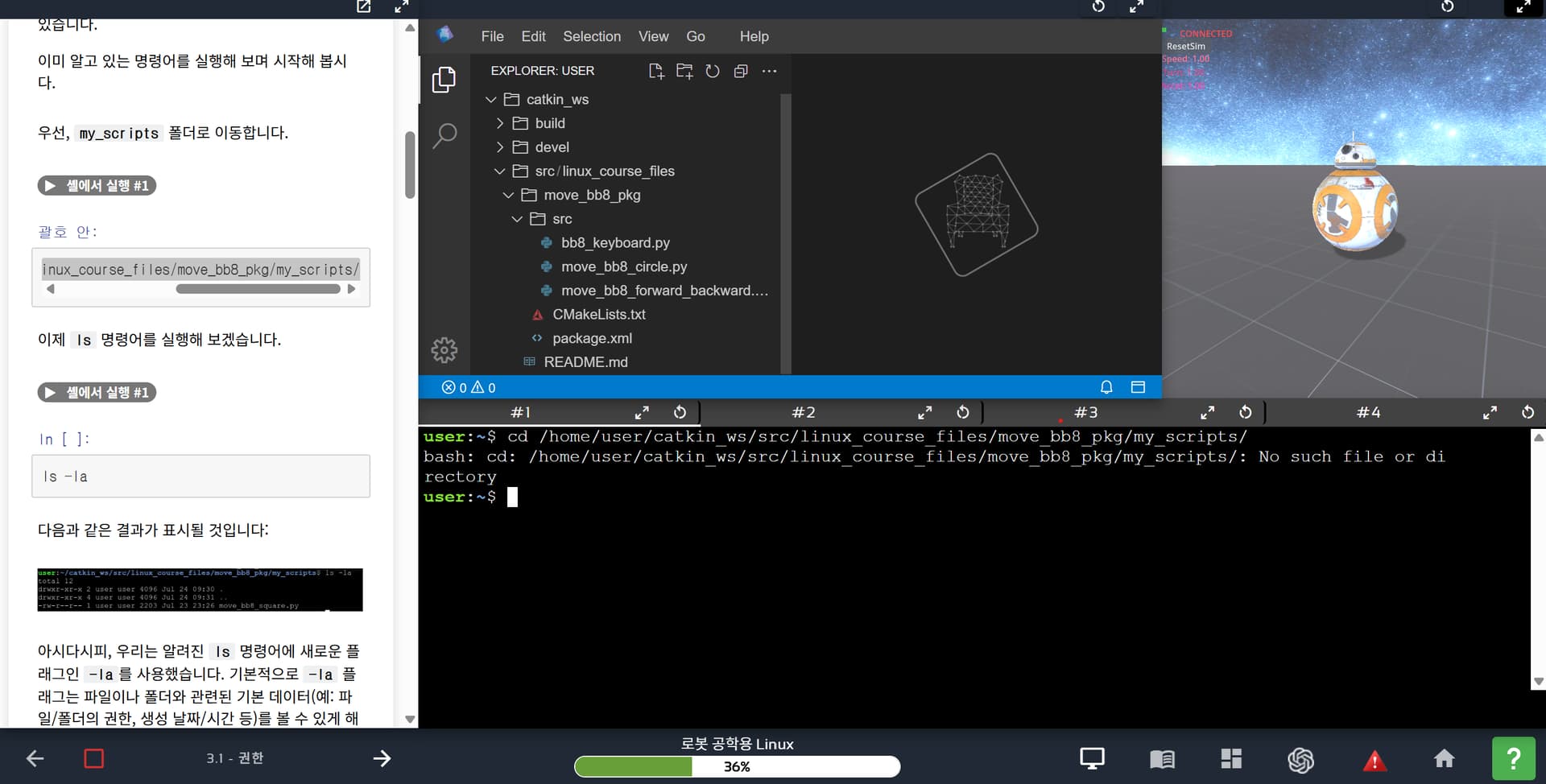Click the ls -la code input cell
This screenshot has width=1546, height=784.
pos(200,477)
